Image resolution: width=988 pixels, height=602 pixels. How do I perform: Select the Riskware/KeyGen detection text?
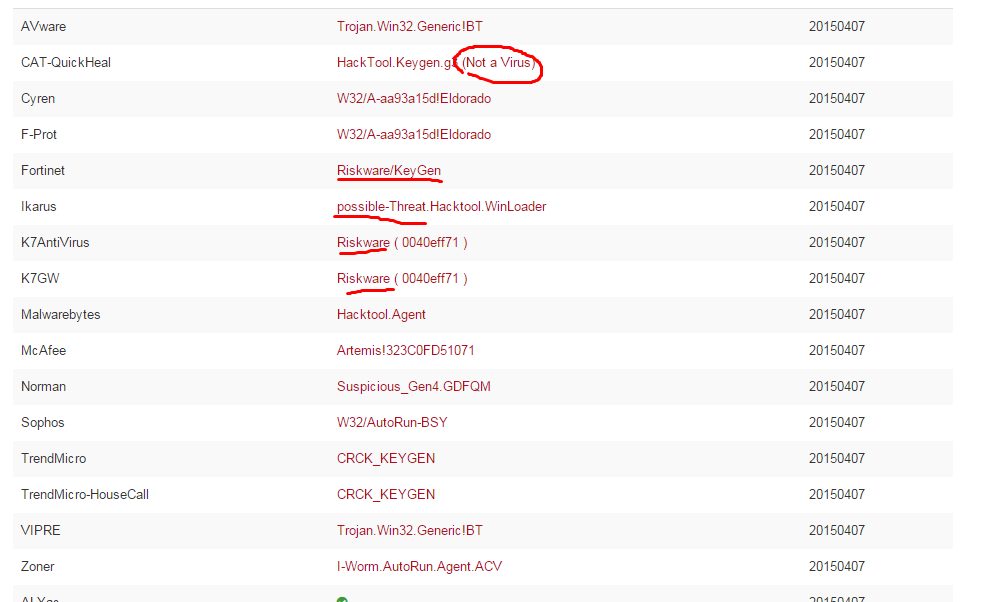(x=389, y=171)
